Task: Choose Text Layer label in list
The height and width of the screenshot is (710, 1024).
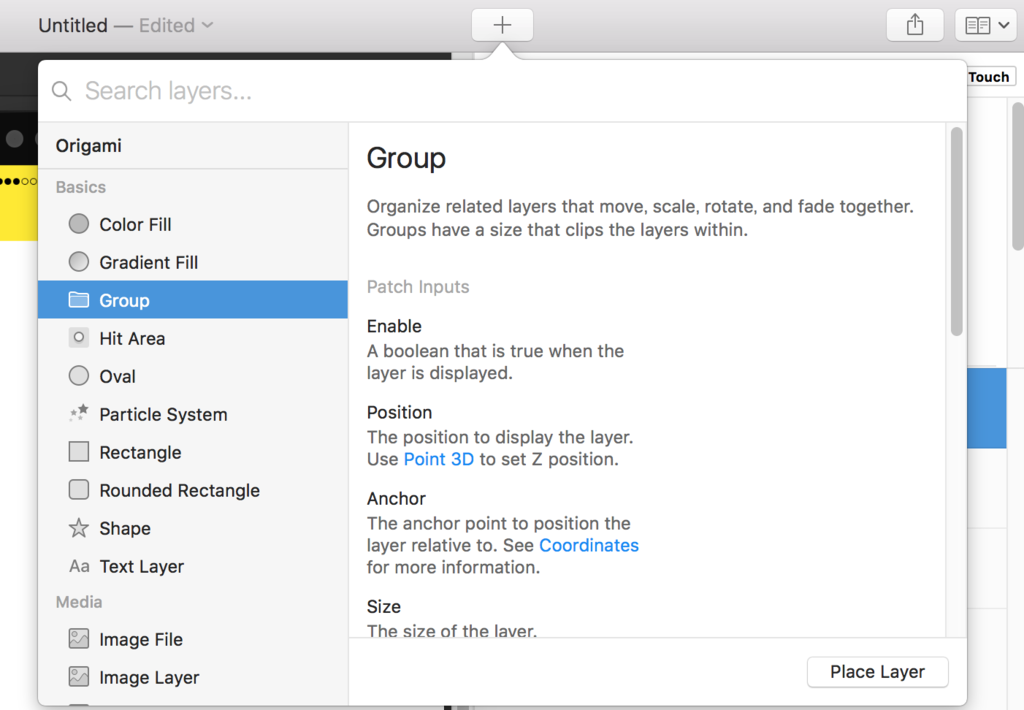Action: click(x=142, y=567)
